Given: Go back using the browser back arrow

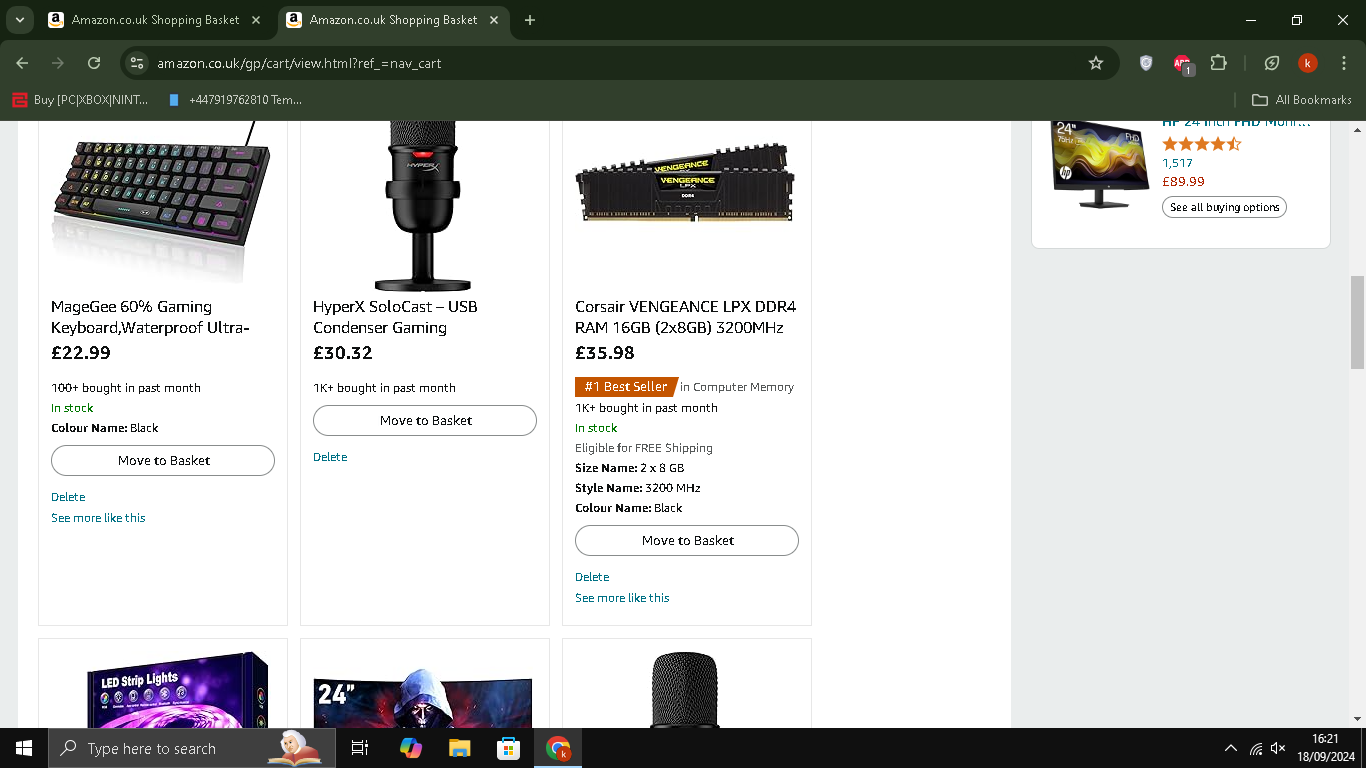Looking at the screenshot, I should (x=22, y=63).
